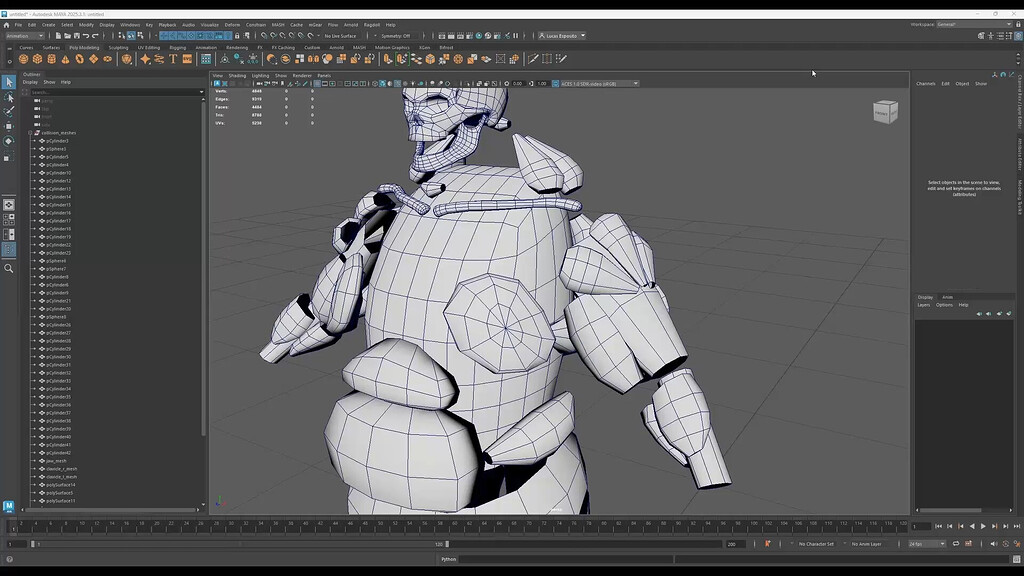1024x576 pixels.
Task: Open the Animation menu set dropdown
Action: click(25, 36)
